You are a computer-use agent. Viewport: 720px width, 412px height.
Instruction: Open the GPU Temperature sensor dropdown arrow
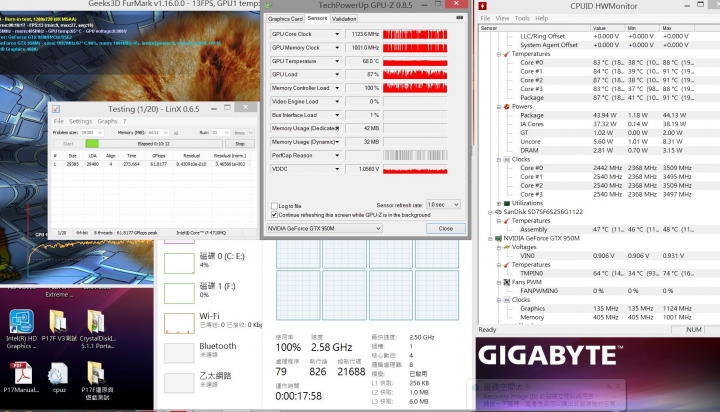click(x=337, y=61)
